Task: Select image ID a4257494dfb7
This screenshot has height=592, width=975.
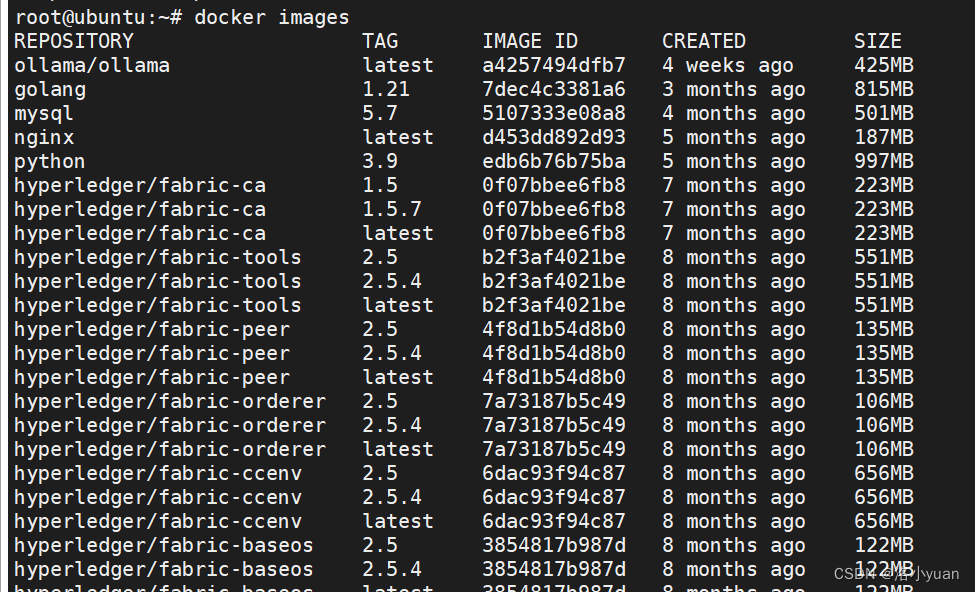Action: tap(554, 66)
